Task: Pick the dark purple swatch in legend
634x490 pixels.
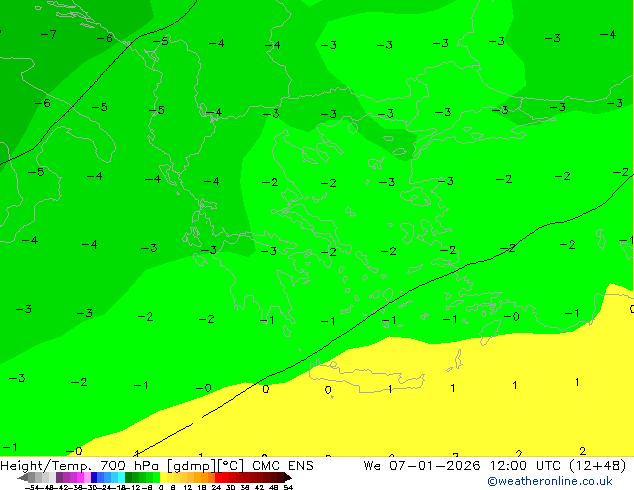Action: [x=59, y=478]
